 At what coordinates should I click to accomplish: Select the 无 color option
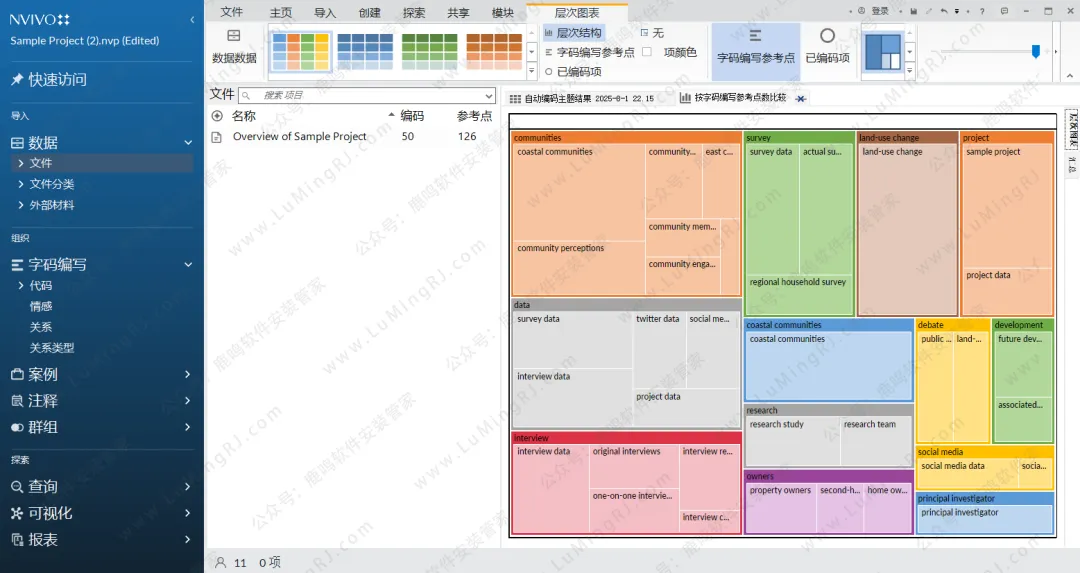(x=644, y=33)
